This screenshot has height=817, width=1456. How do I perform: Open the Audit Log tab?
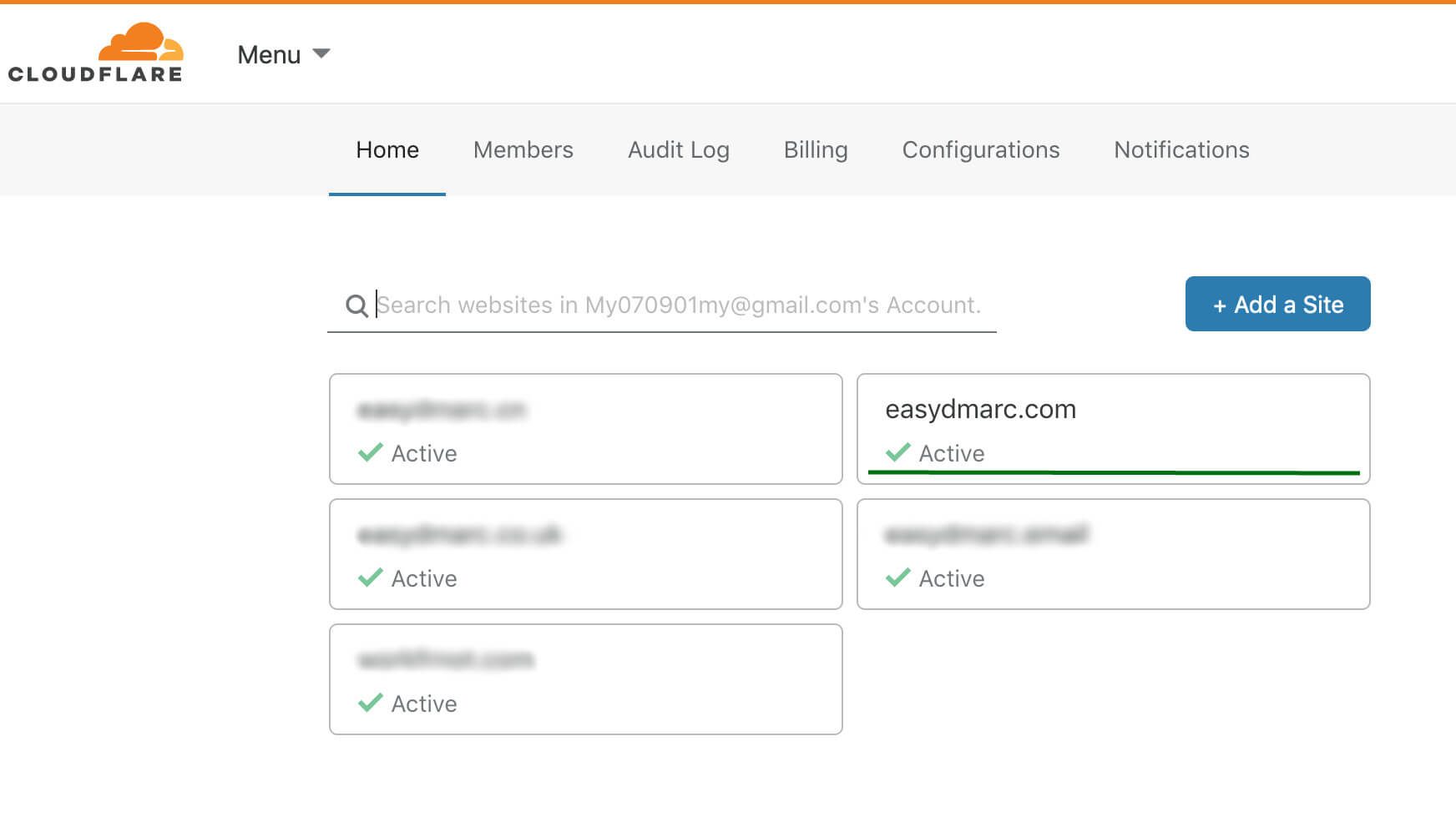click(678, 150)
